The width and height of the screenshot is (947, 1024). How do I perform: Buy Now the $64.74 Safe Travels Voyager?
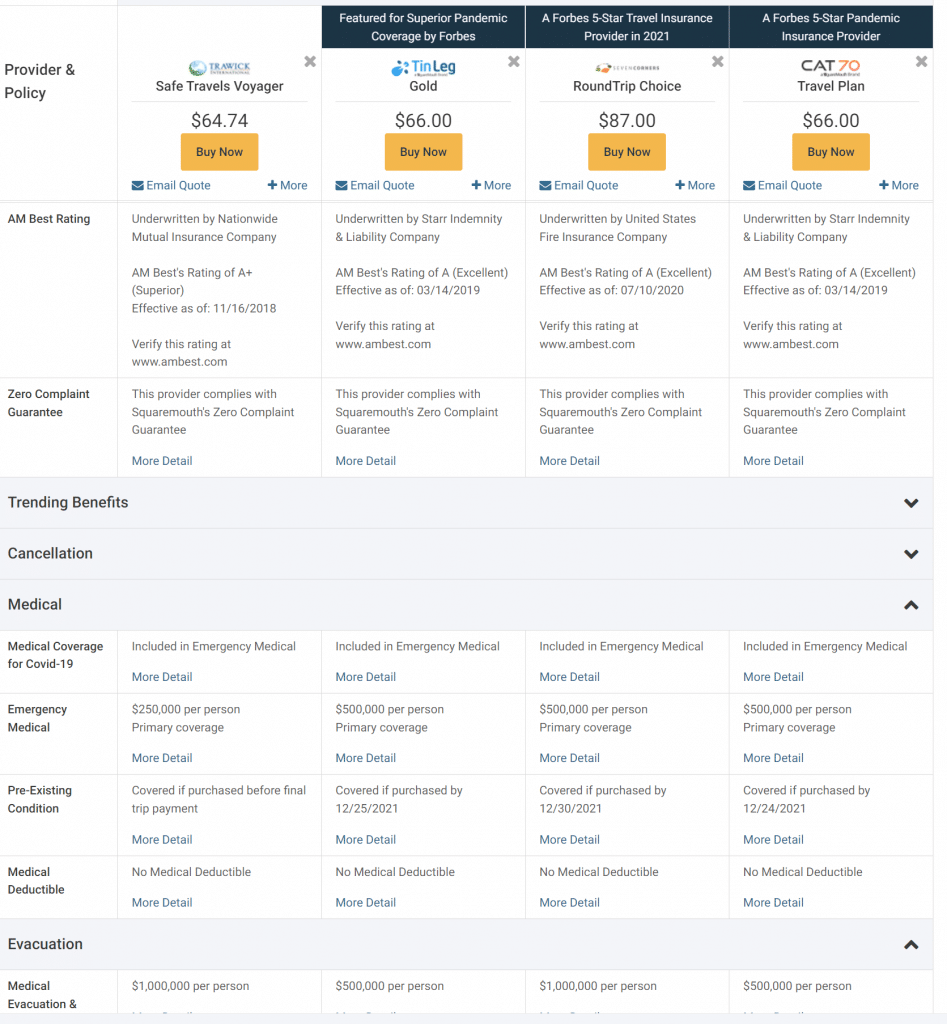point(219,152)
